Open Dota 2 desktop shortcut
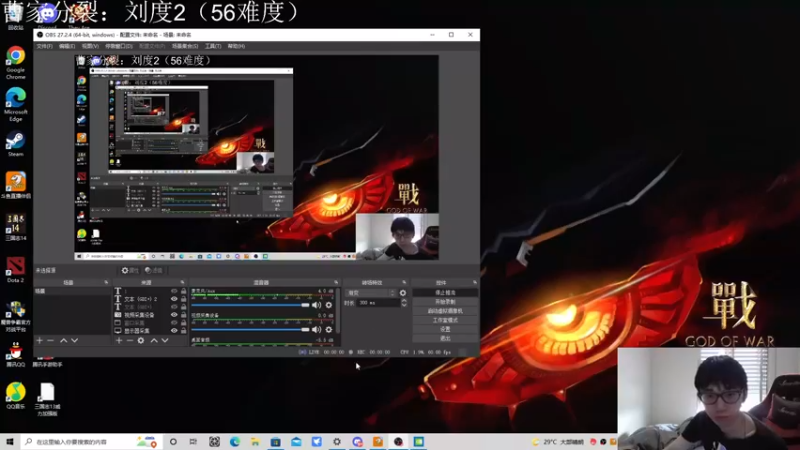 [15, 270]
